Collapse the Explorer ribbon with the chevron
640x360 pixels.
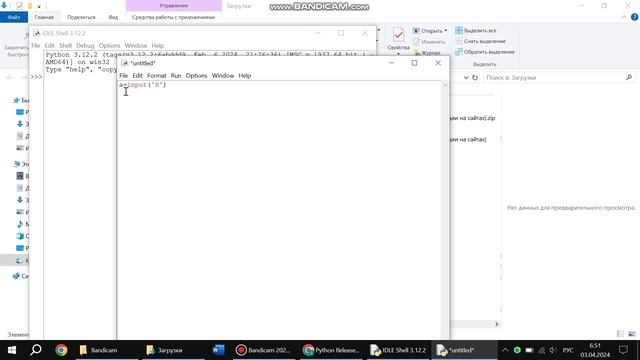[624, 17]
